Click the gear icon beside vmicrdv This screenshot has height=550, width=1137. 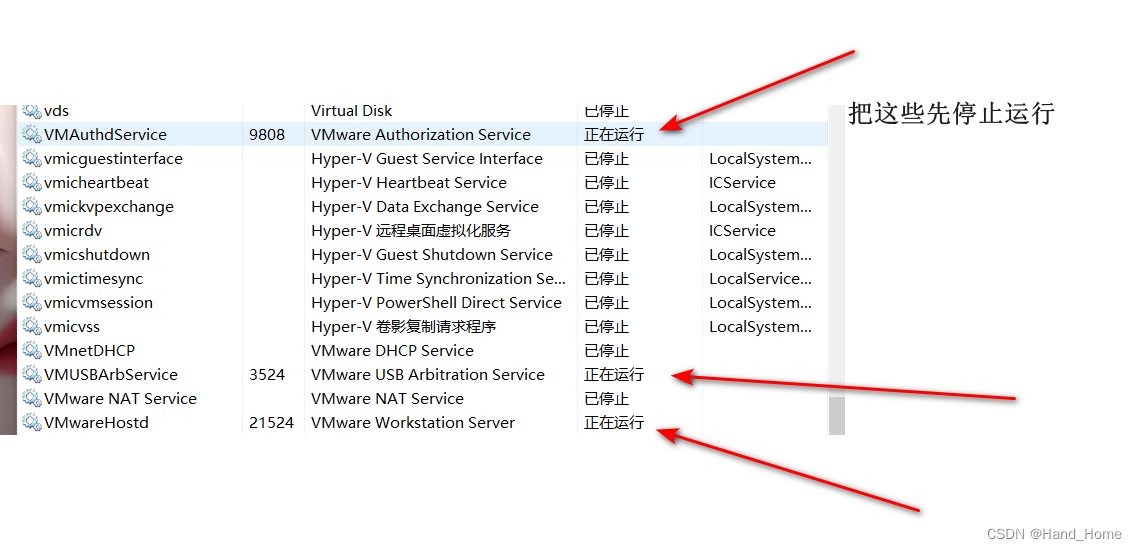click(31, 230)
